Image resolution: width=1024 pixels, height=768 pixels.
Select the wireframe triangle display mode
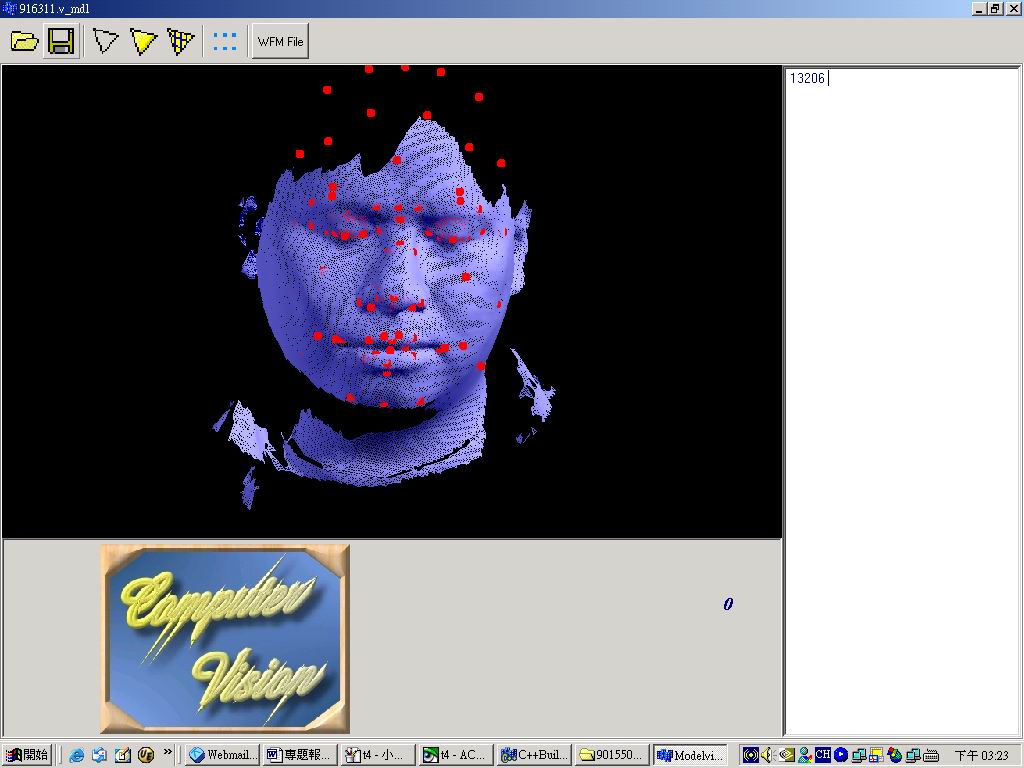(105, 41)
